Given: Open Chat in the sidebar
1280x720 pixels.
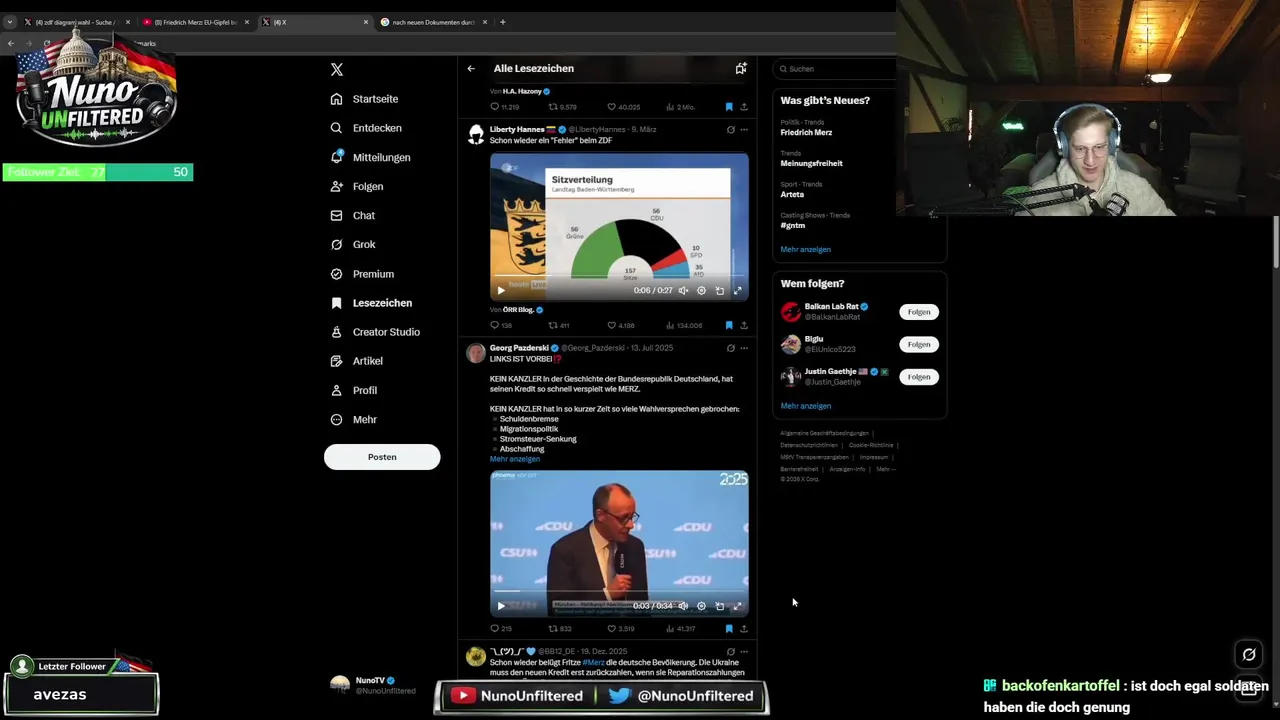Looking at the screenshot, I should [353, 215].
